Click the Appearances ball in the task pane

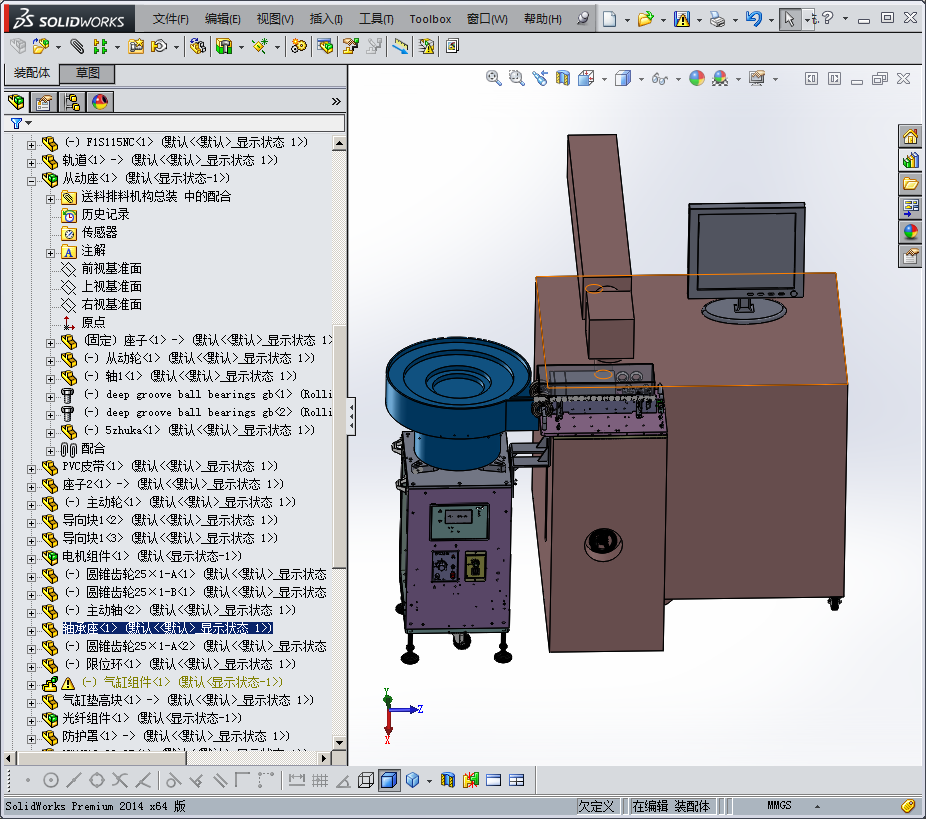coord(910,231)
